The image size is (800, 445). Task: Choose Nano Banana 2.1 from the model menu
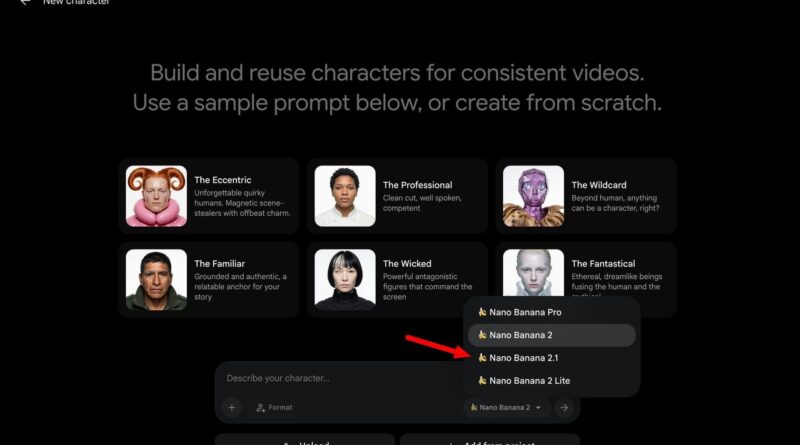tap(552, 358)
